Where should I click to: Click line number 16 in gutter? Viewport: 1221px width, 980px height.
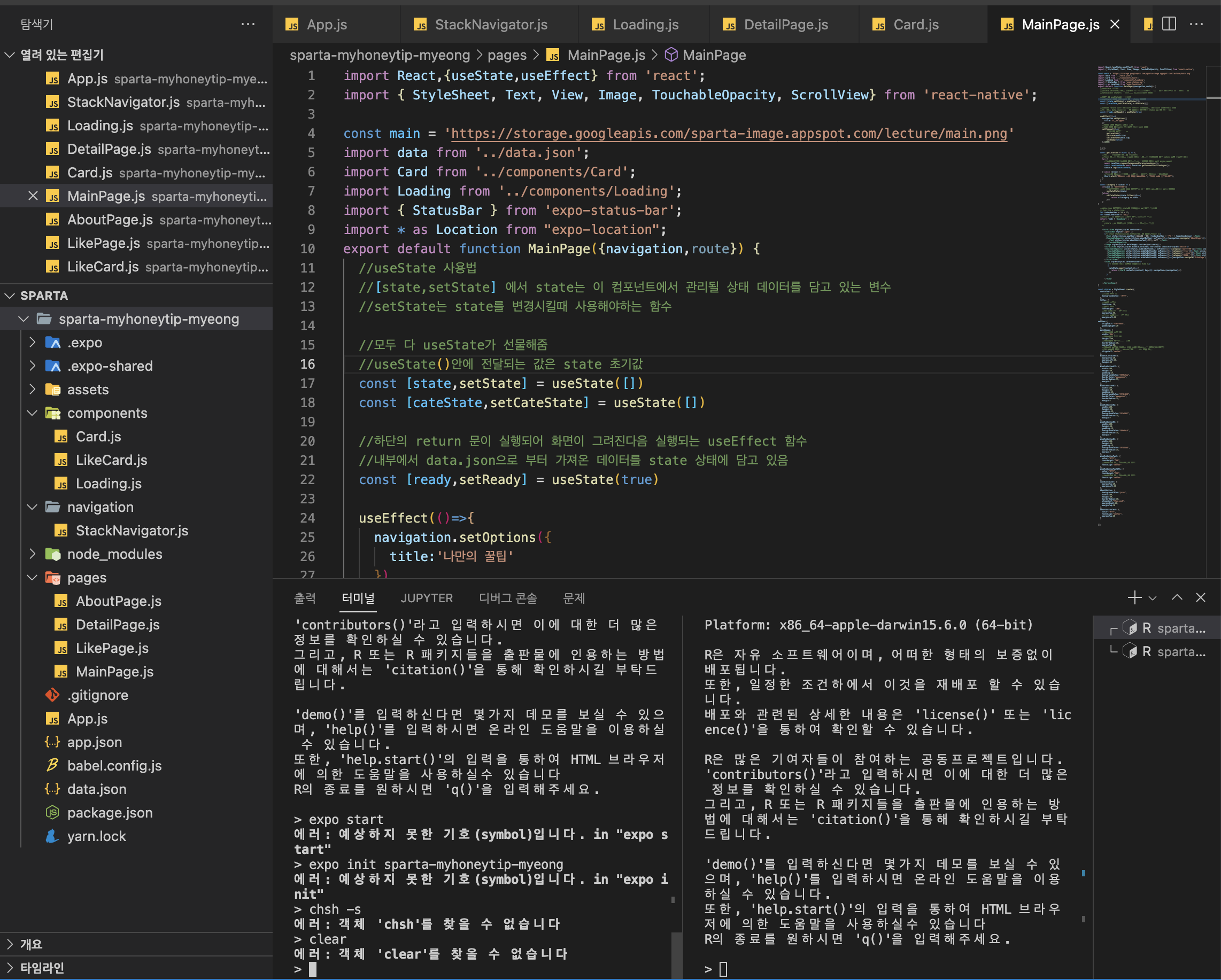click(307, 364)
